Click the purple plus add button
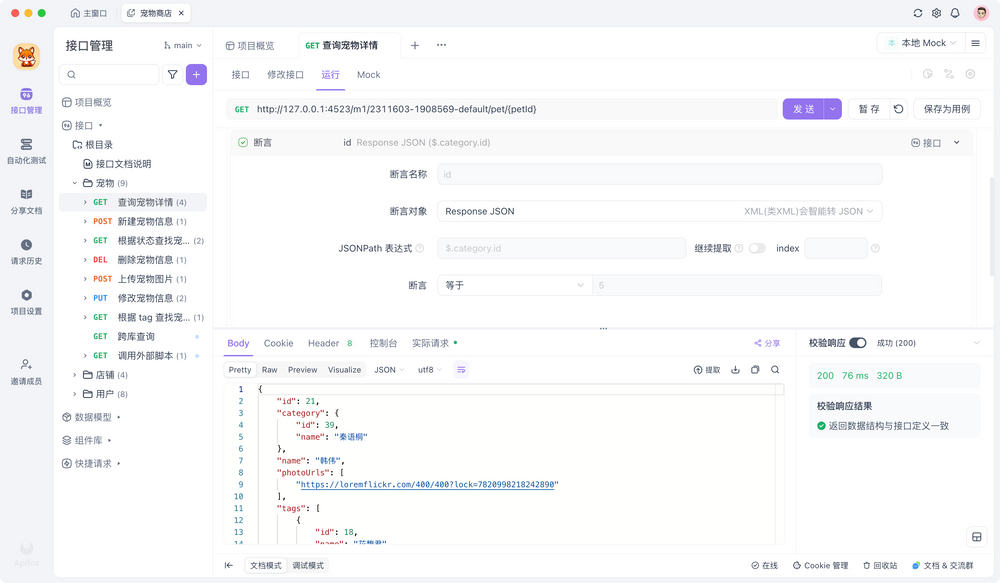The height and width of the screenshot is (583, 1000). (x=197, y=74)
